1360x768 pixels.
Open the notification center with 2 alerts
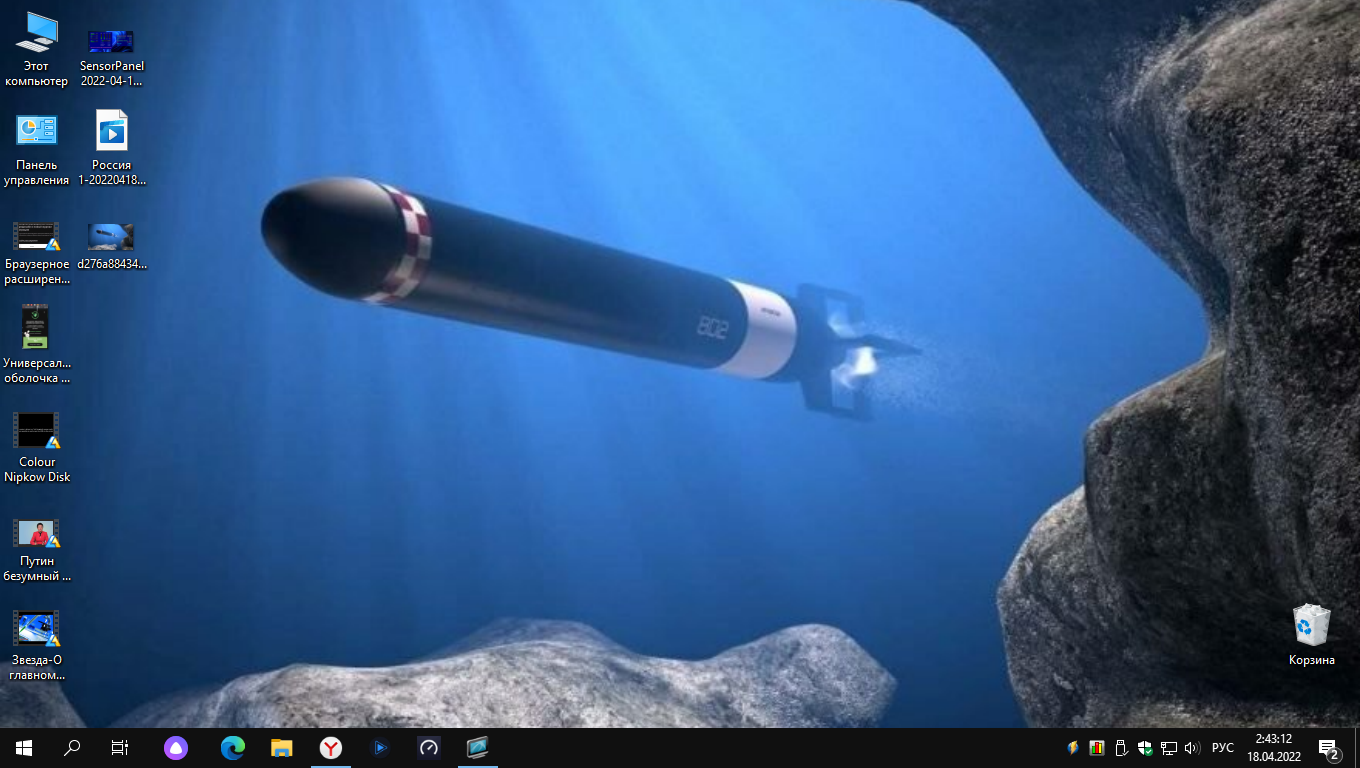(x=1329, y=748)
